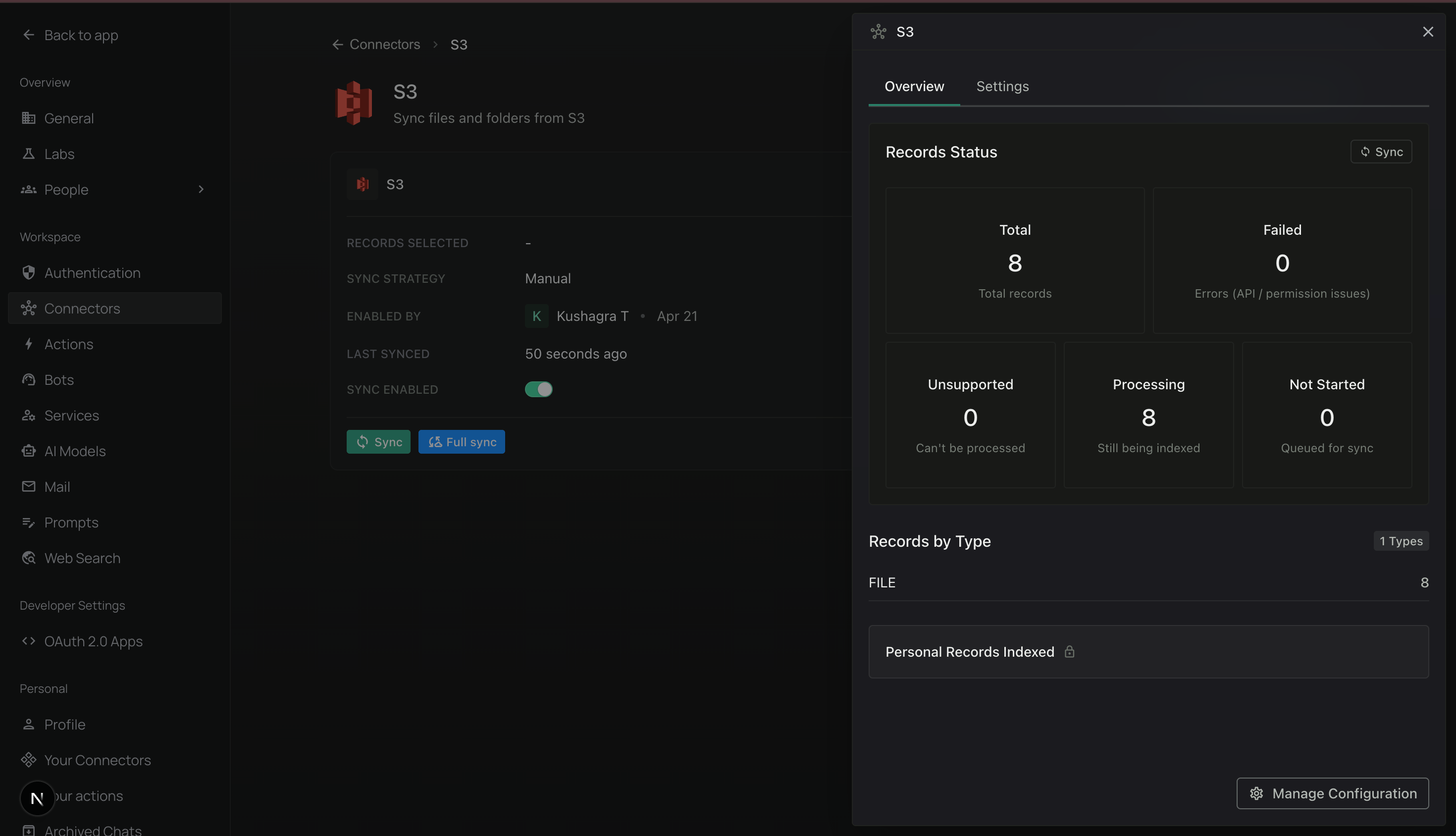Click the 'Kushagra T' name
Screen dimensions: 1456x836
(592, 316)
